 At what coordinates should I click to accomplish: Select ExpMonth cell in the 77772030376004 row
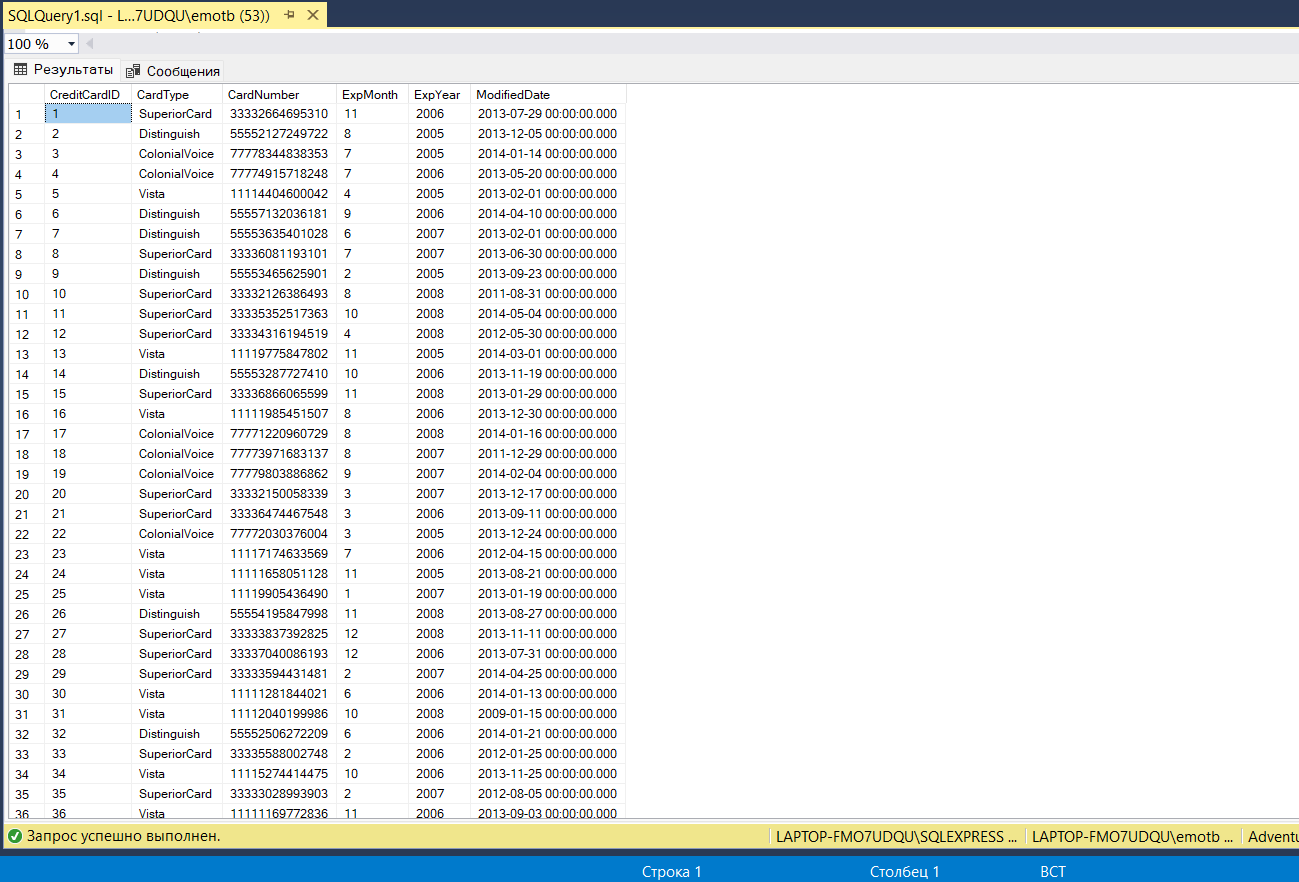click(x=372, y=534)
